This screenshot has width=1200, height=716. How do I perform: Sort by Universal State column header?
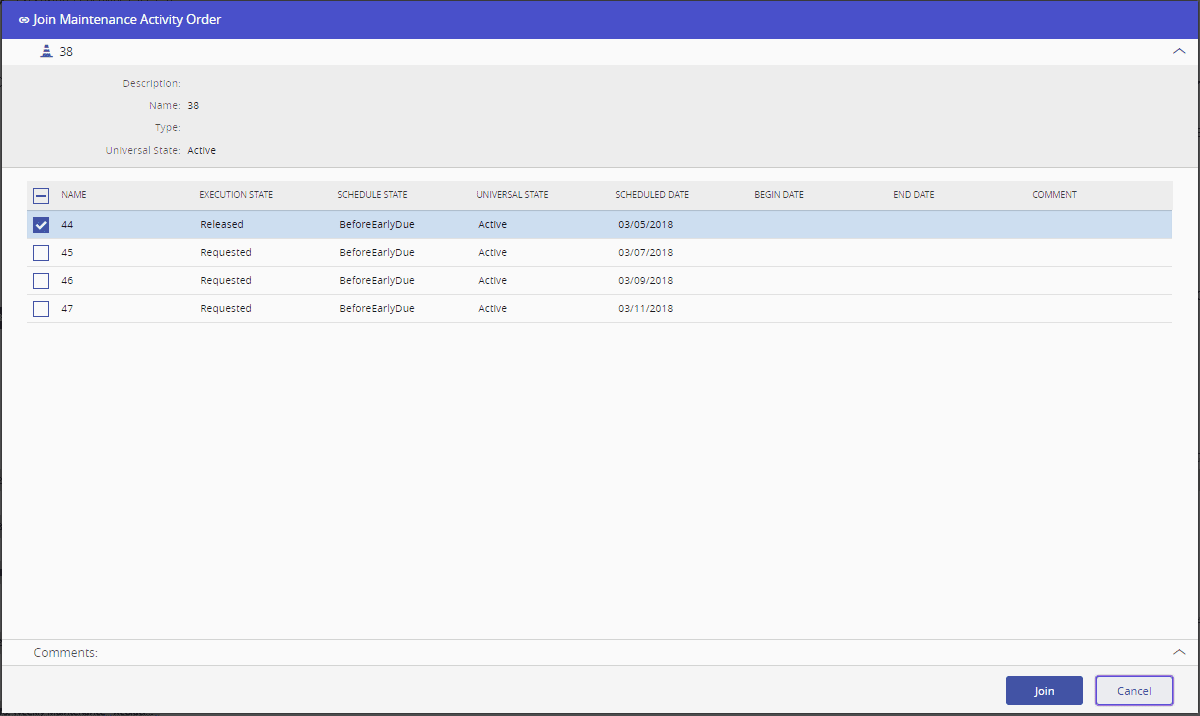[512, 195]
